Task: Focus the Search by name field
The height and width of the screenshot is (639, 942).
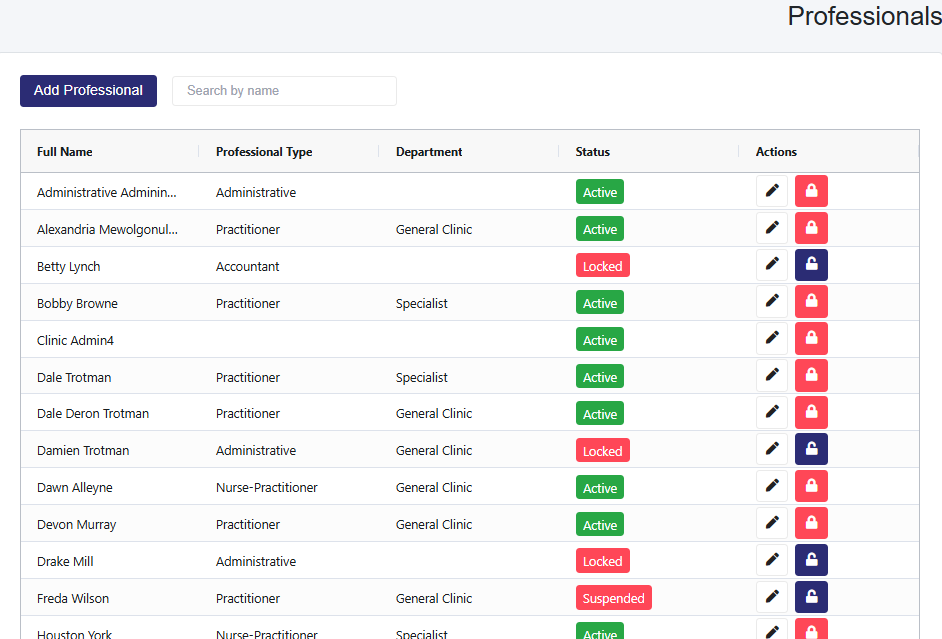Action: pos(284,91)
